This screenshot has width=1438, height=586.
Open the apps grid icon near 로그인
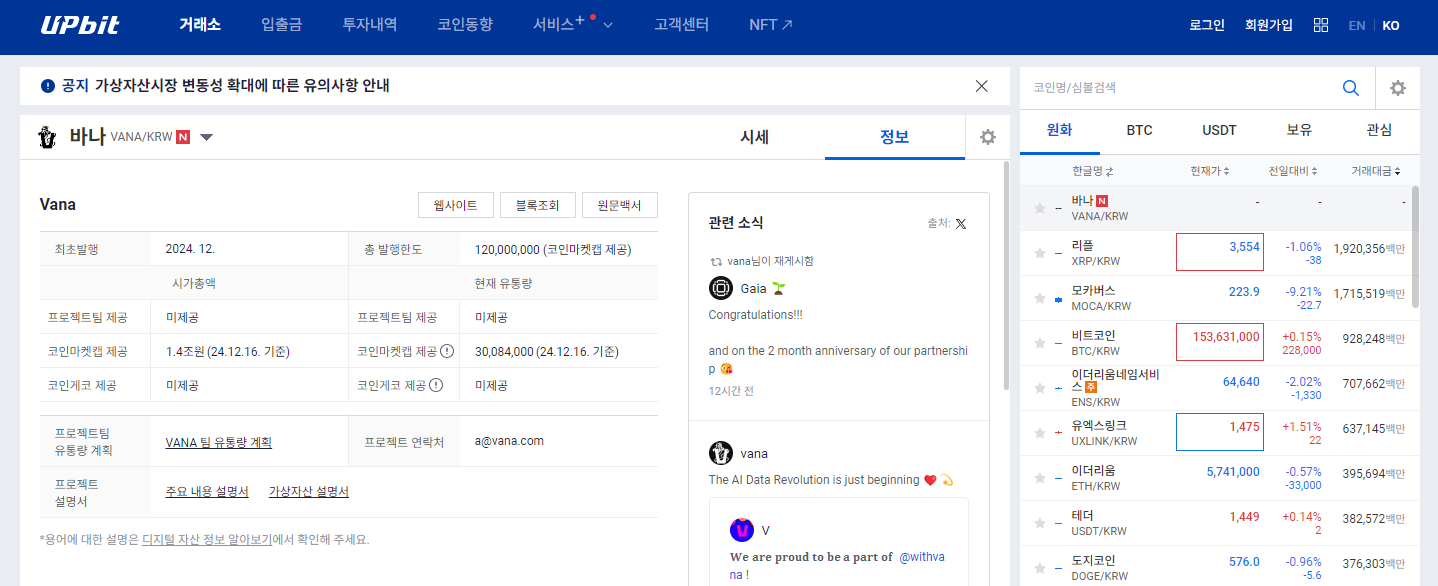pyautogui.click(x=1321, y=24)
